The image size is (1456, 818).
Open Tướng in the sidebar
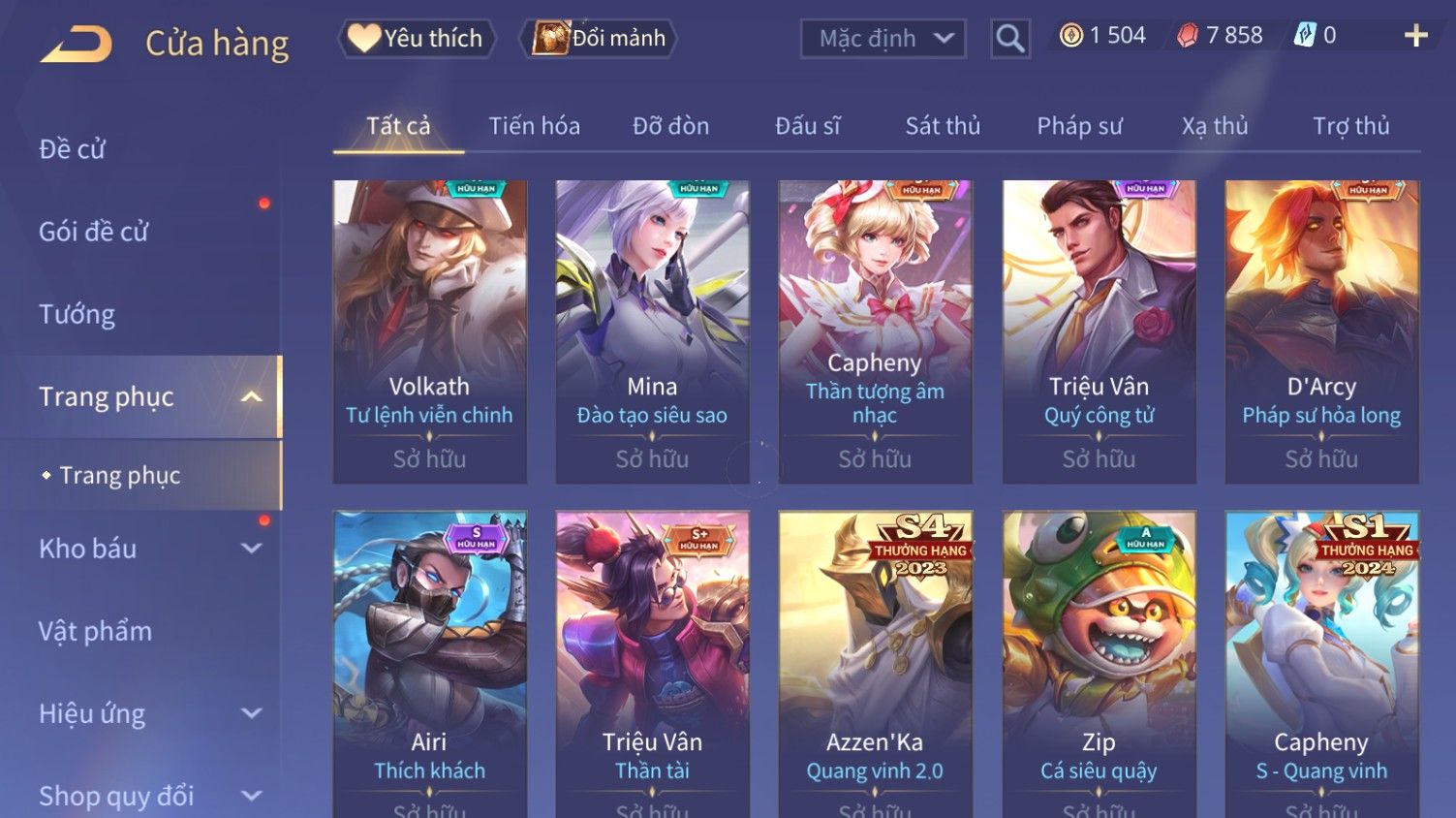click(x=77, y=314)
